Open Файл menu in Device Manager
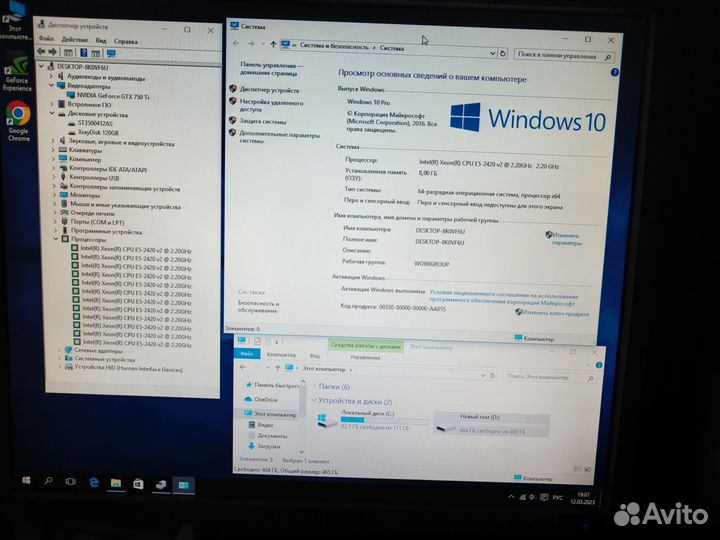 [x=46, y=39]
